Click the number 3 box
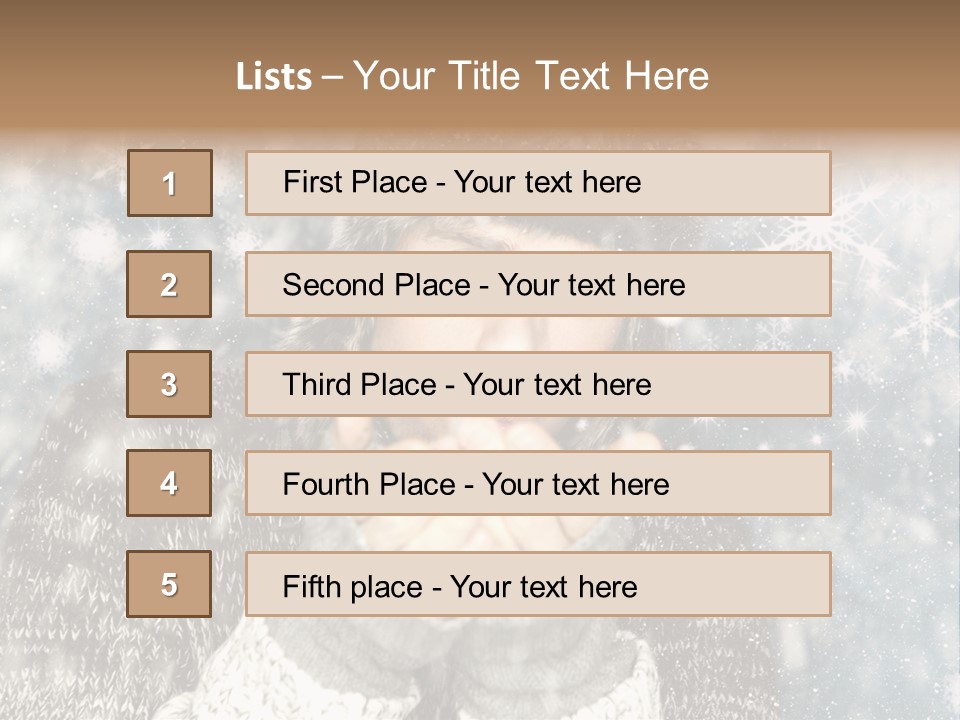 169,384
